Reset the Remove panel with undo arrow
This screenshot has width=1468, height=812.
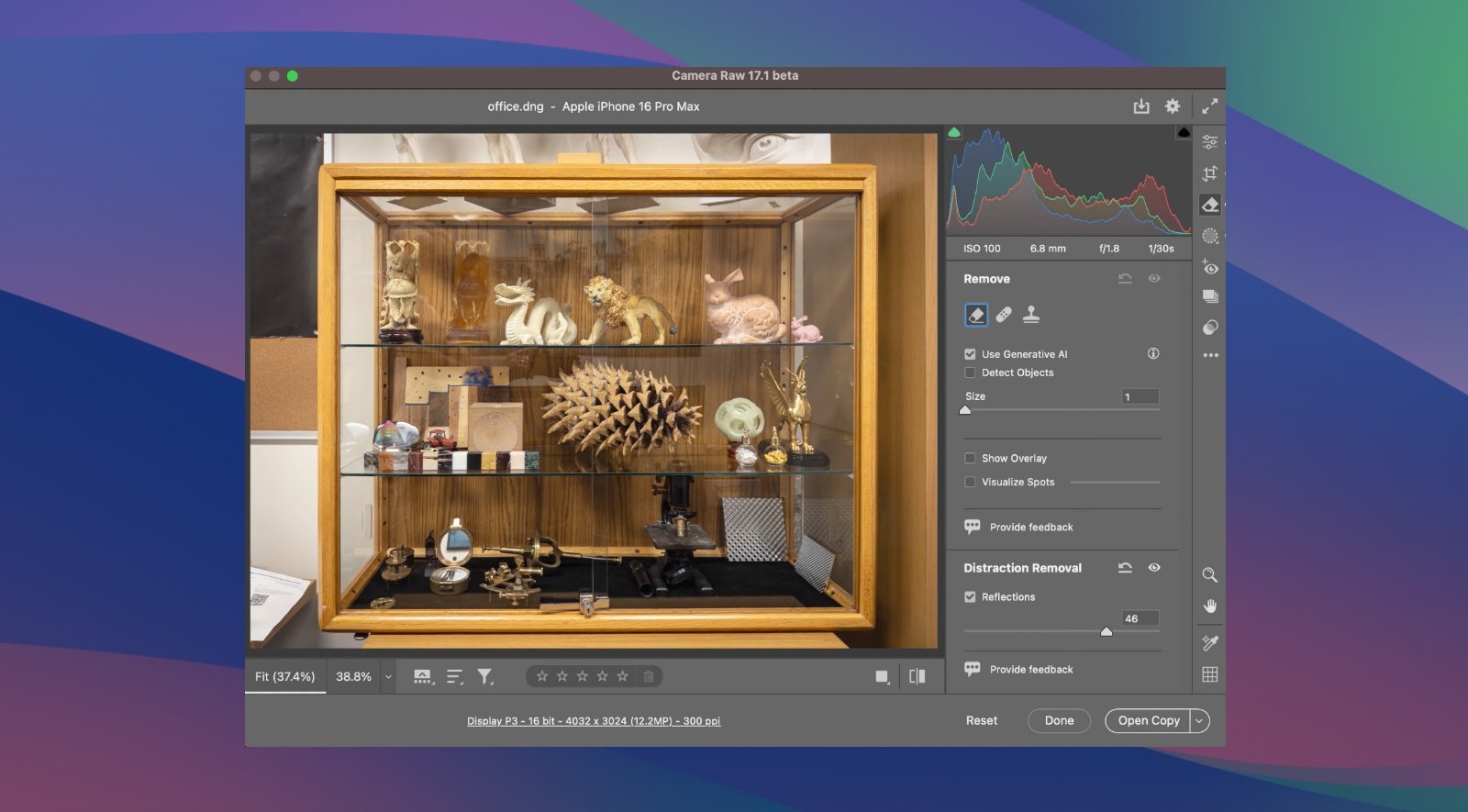pyautogui.click(x=1125, y=279)
